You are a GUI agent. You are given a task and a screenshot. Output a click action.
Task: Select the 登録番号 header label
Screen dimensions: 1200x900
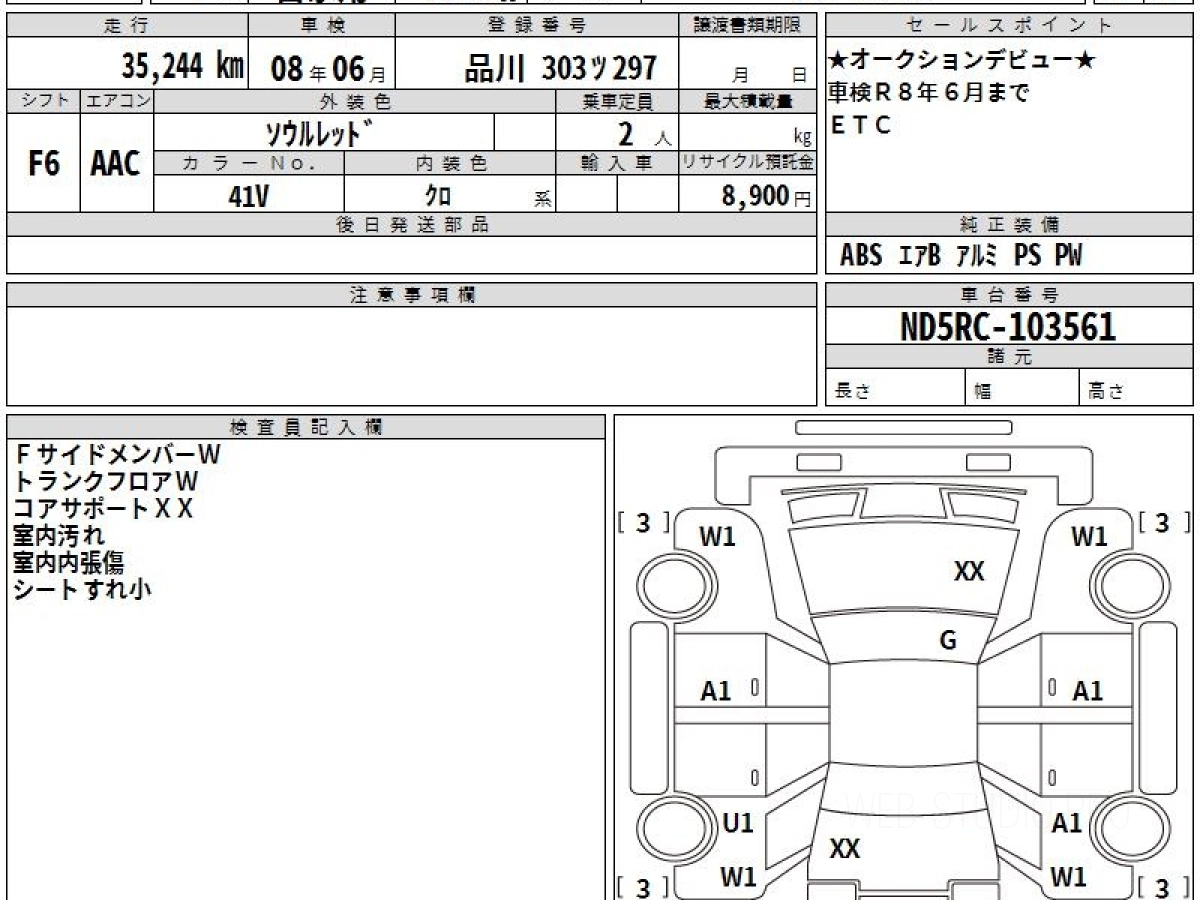[x=537, y=26]
